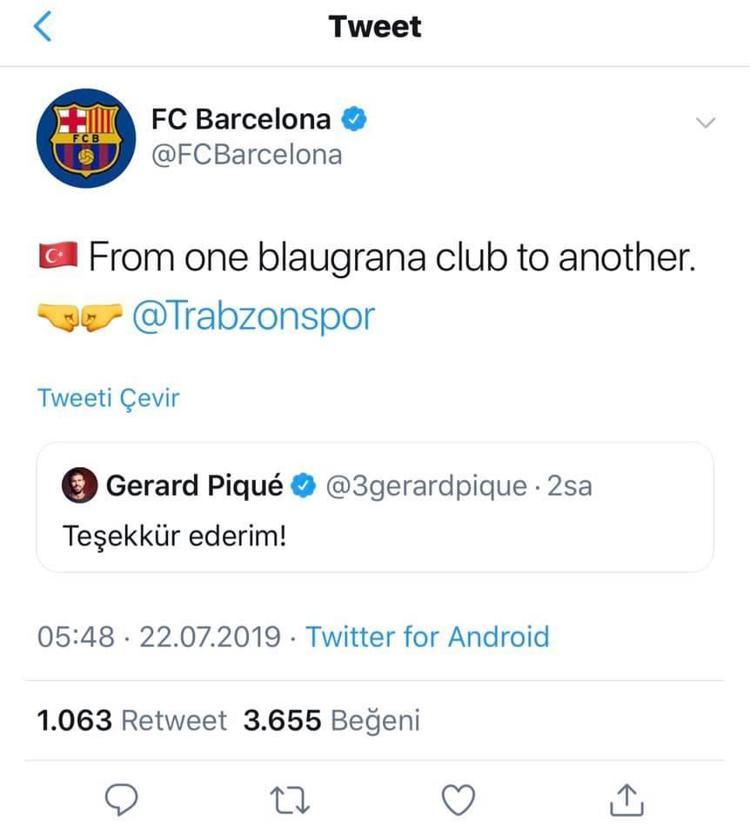
Task: Open the @FCBarcelona handle
Action: (x=246, y=155)
